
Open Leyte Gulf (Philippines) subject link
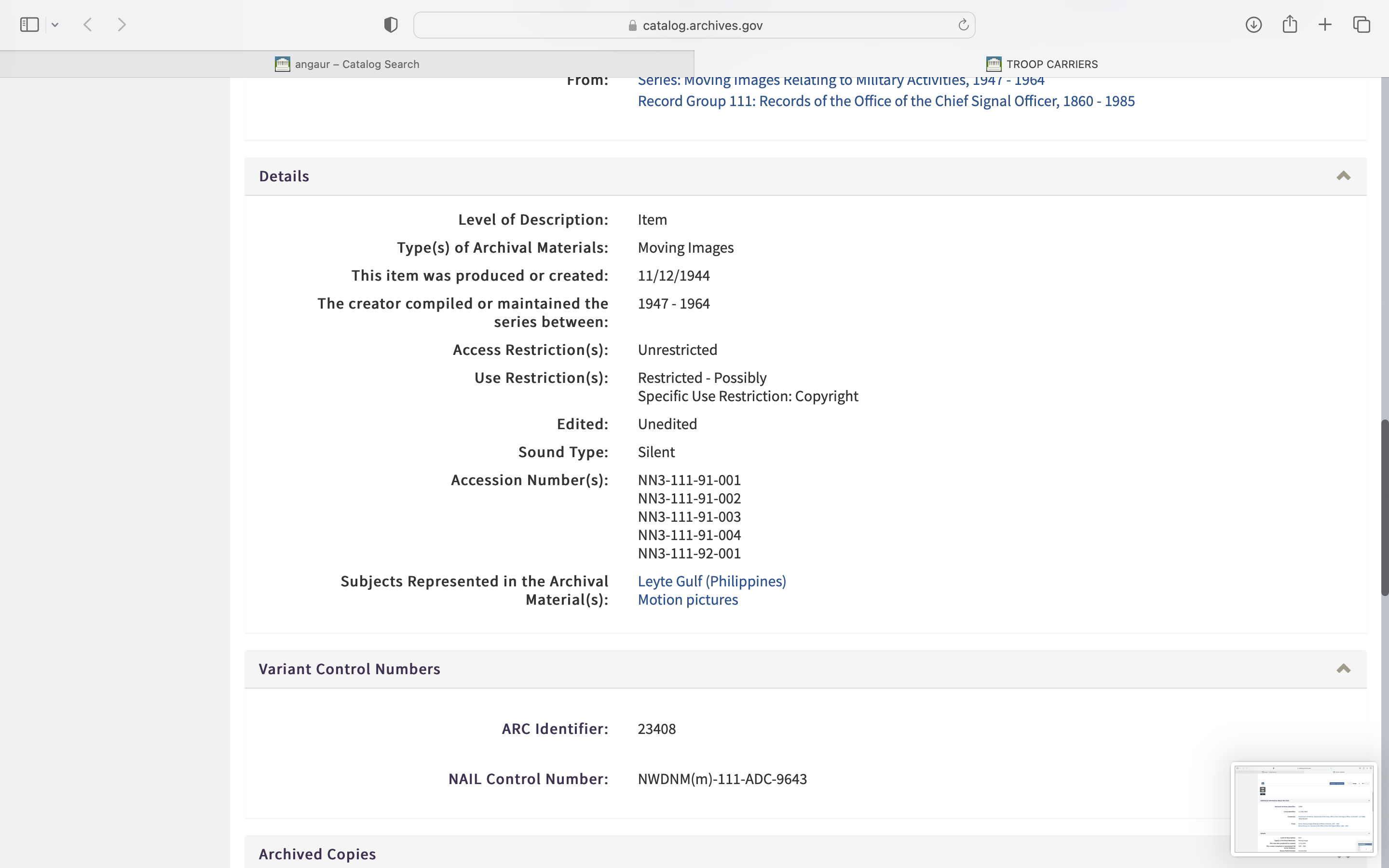click(712, 581)
